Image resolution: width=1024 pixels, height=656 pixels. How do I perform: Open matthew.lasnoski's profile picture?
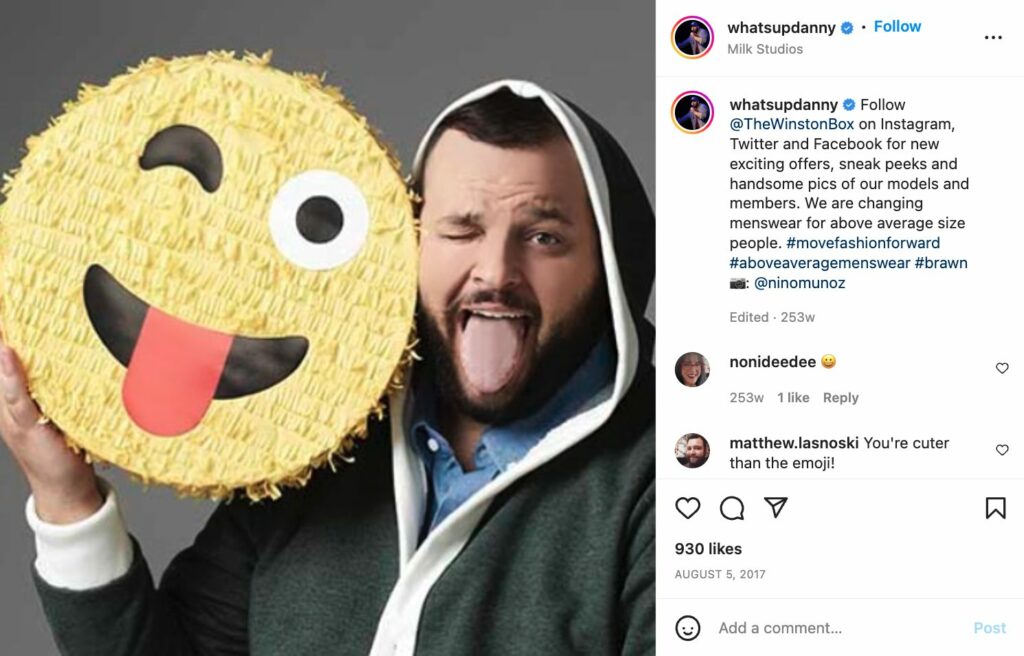coord(692,450)
